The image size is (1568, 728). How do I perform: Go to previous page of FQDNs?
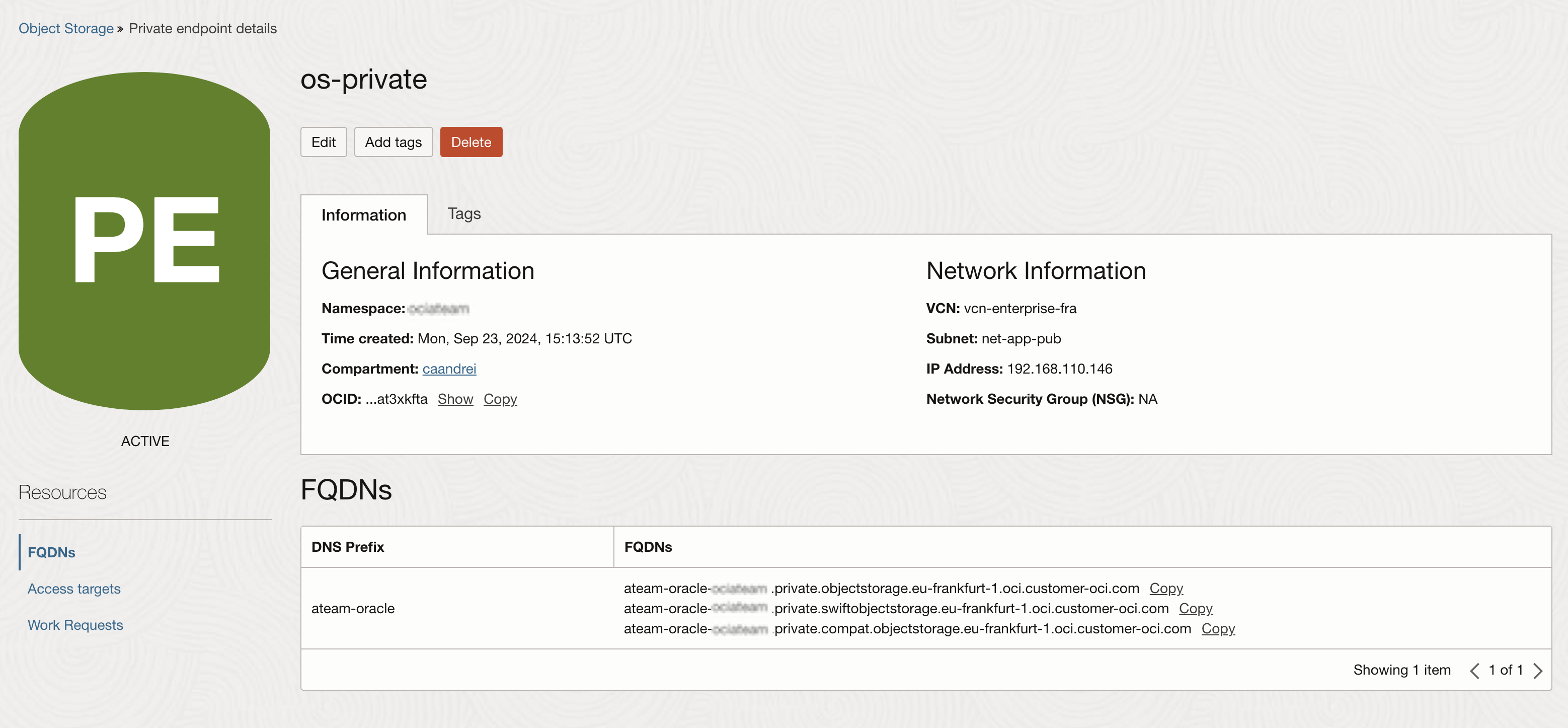pyautogui.click(x=1474, y=671)
